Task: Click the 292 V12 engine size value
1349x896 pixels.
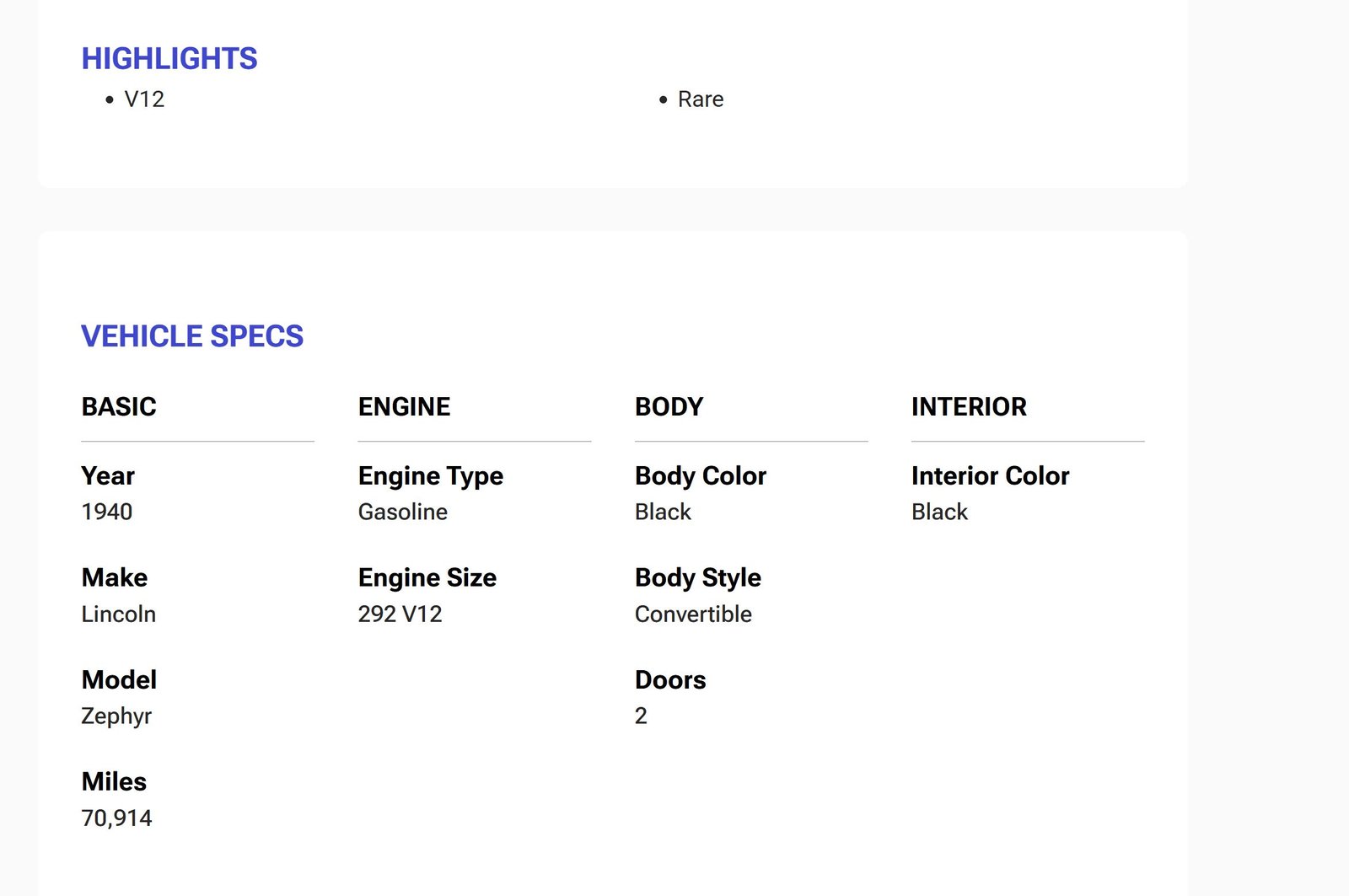Action: click(400, 614)
